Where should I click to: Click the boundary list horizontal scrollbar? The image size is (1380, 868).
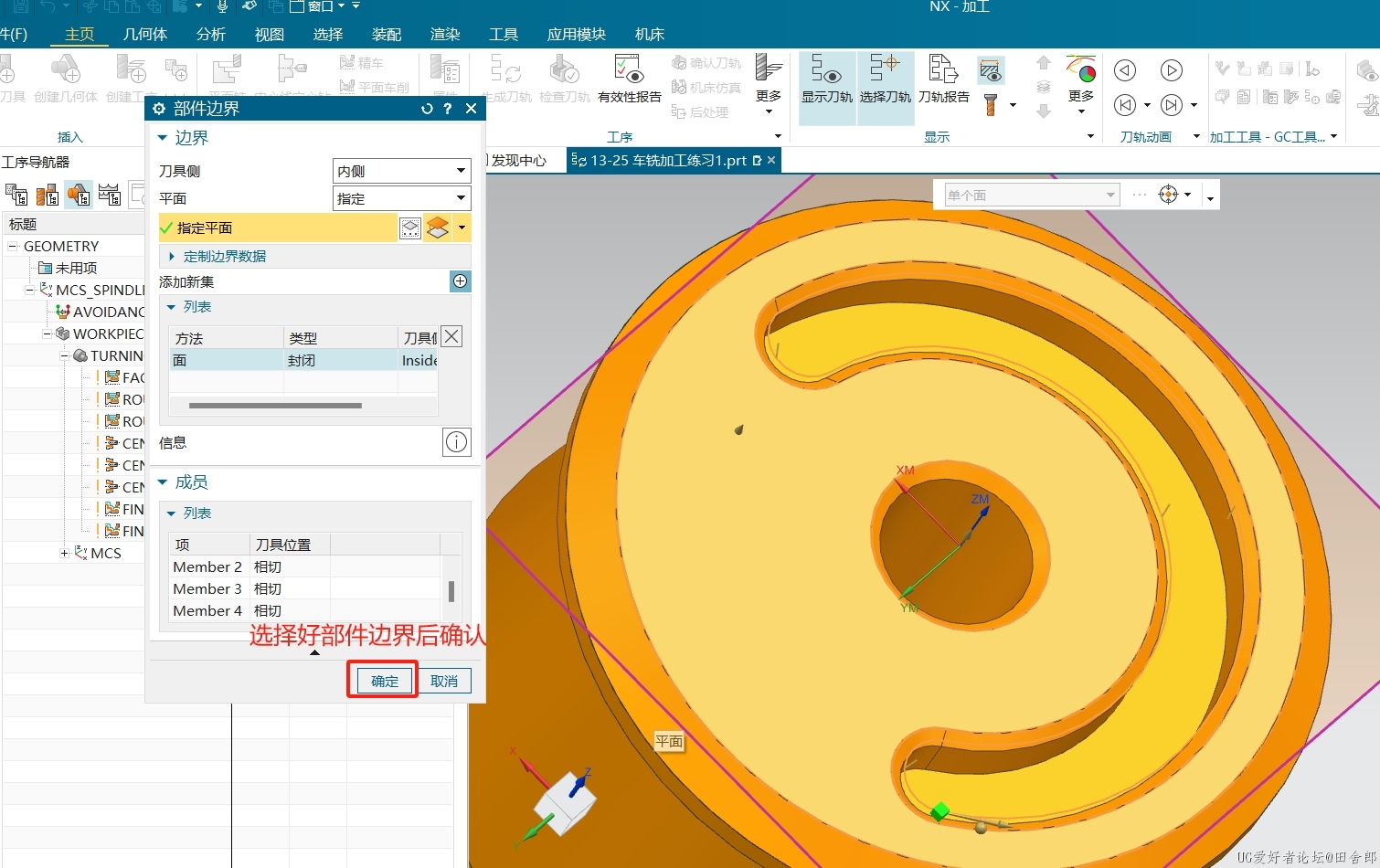pos(275,406)
